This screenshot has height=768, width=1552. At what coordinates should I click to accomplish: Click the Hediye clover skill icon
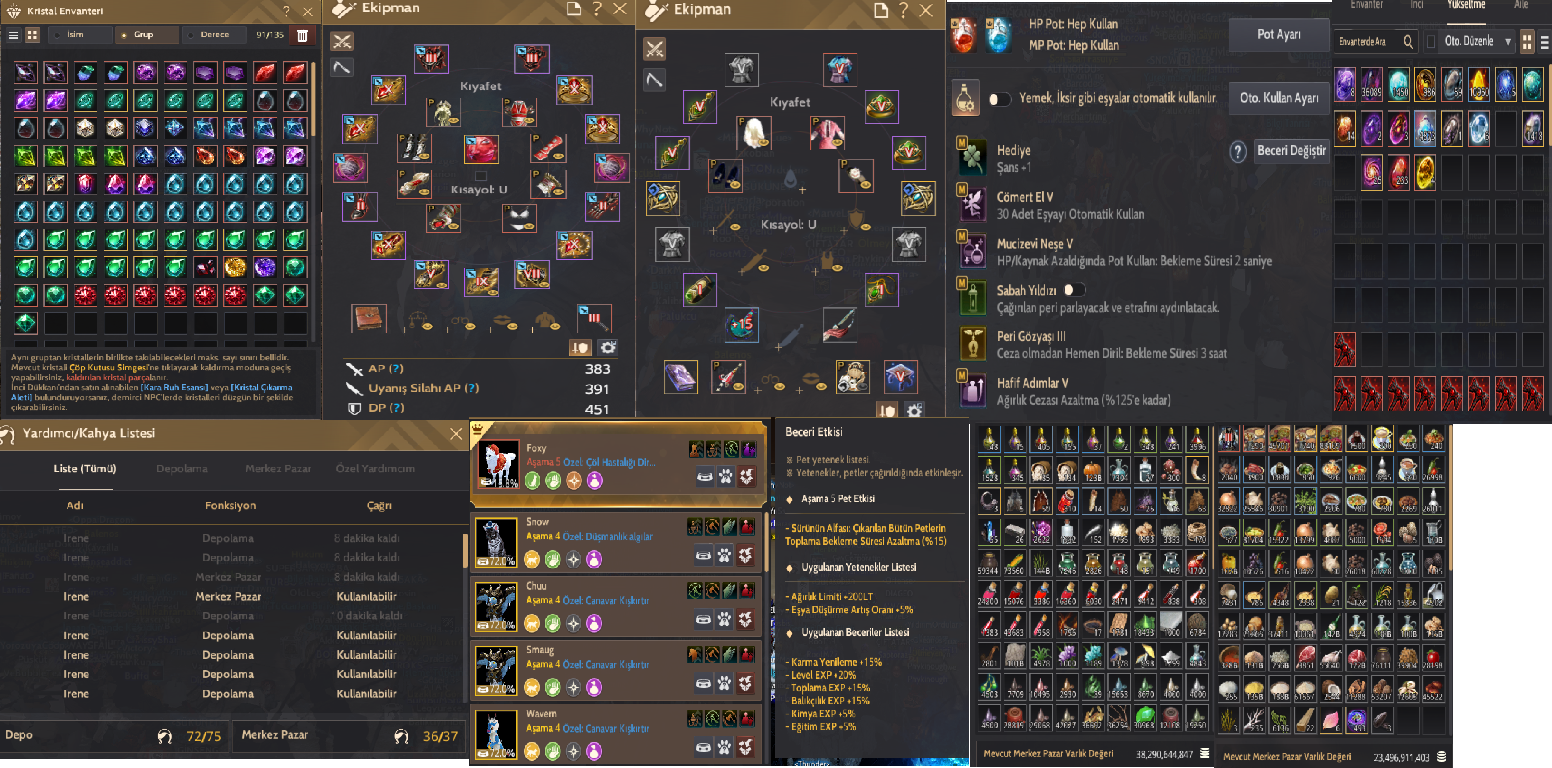[x=971, y=159]
